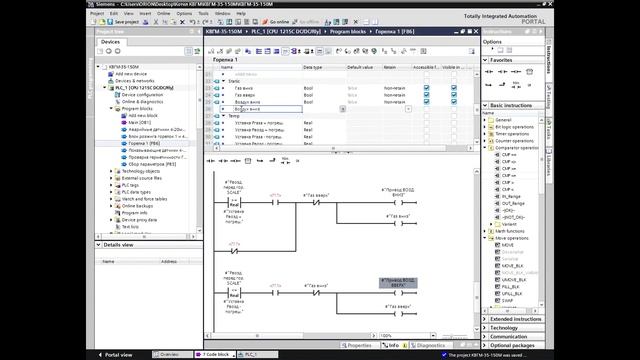The height and width of the screenshot is (360, 640).
Task: Collapse the Favorites section
Action: [x=485, y=60]
